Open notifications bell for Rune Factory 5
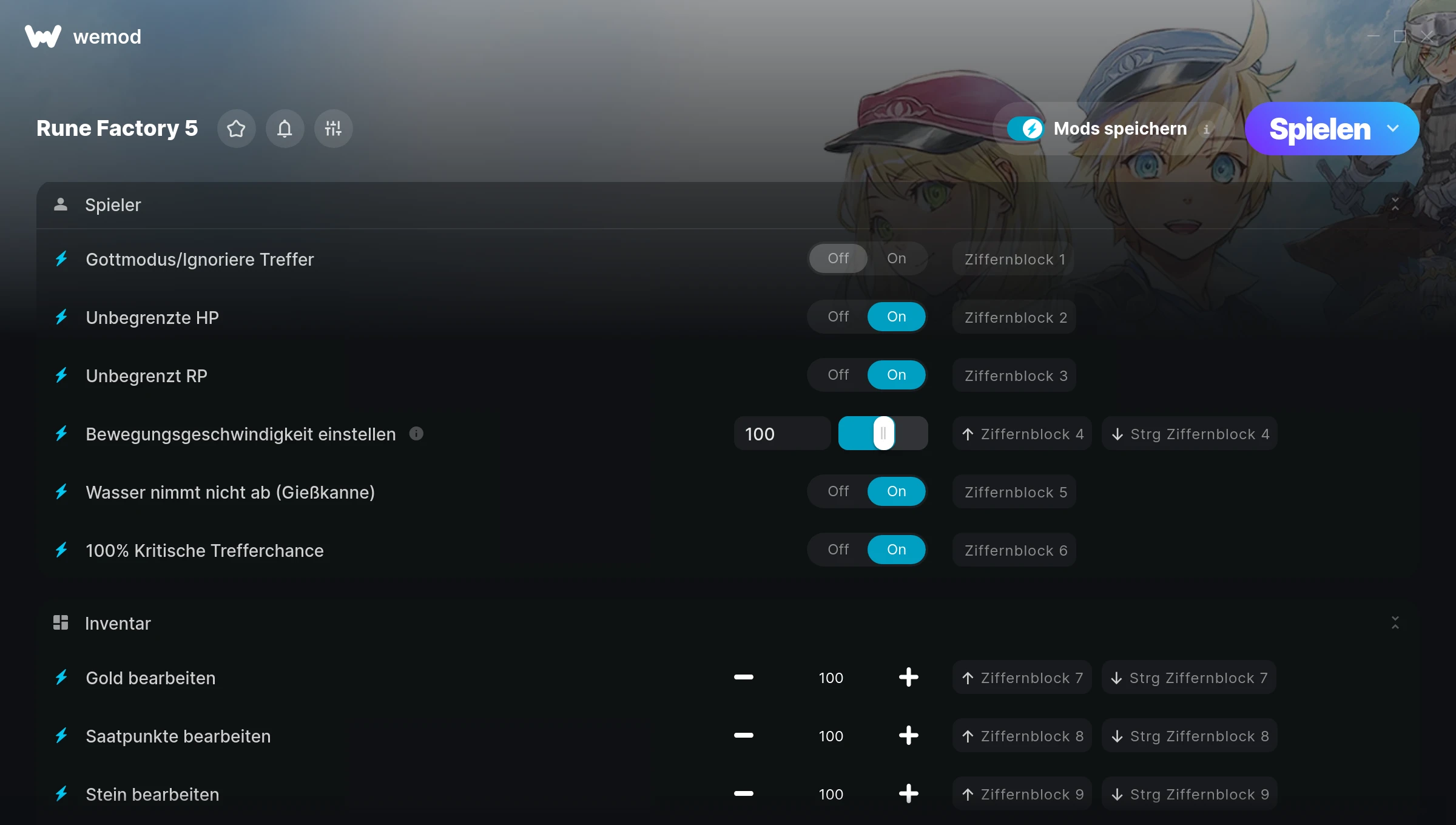 [x=285, y=129]
